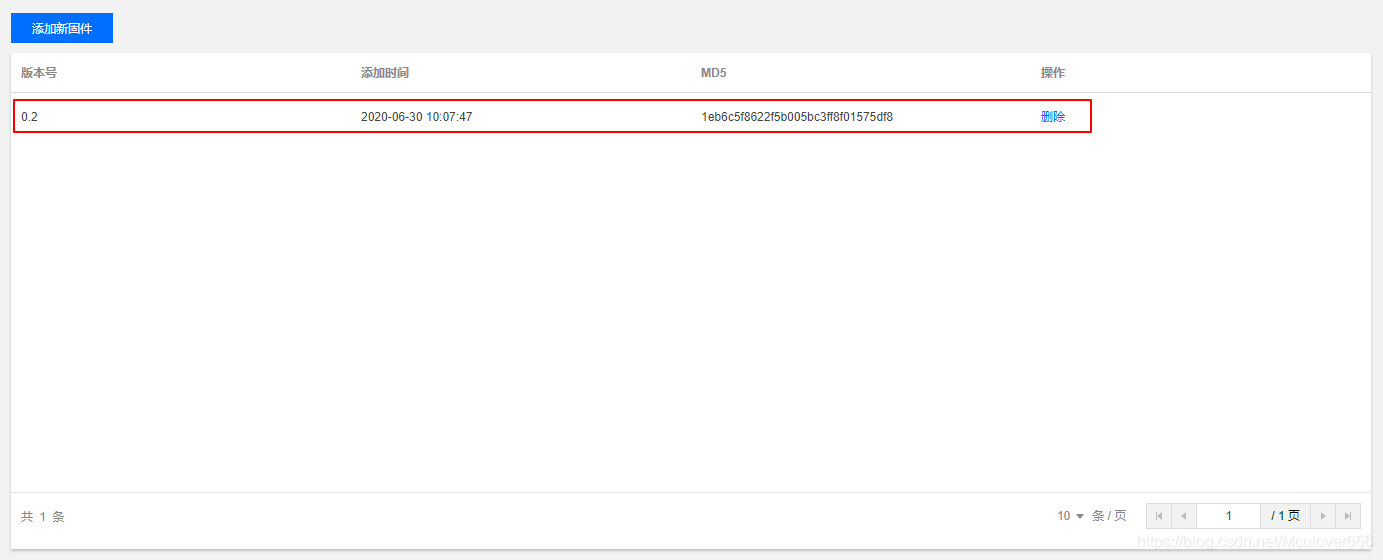Click the 共 1 条 total count
1383x560 pixels.
point(43,517)
